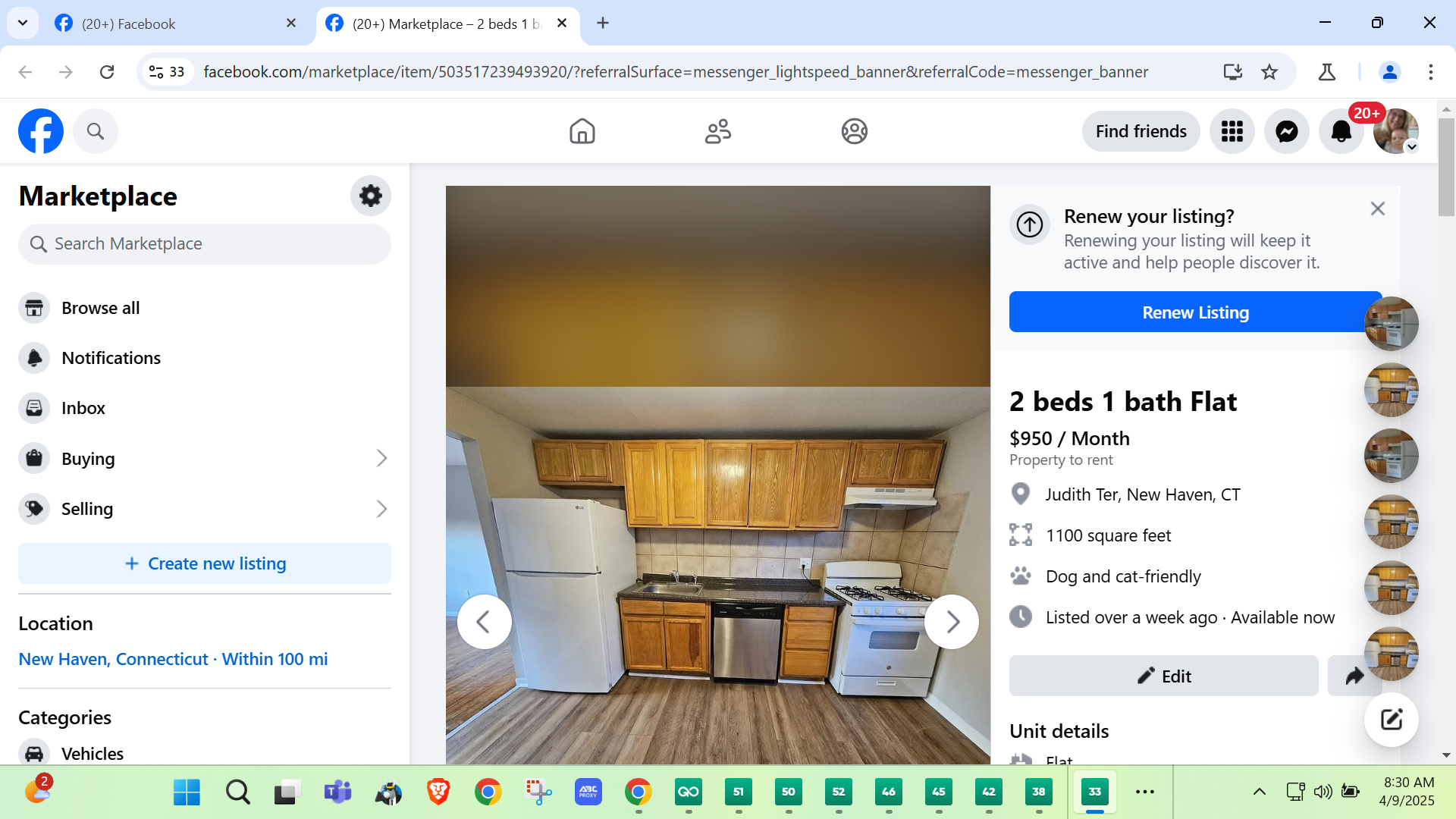
Task: Click the Renew Listing button
Action: tap(1194, 312)
